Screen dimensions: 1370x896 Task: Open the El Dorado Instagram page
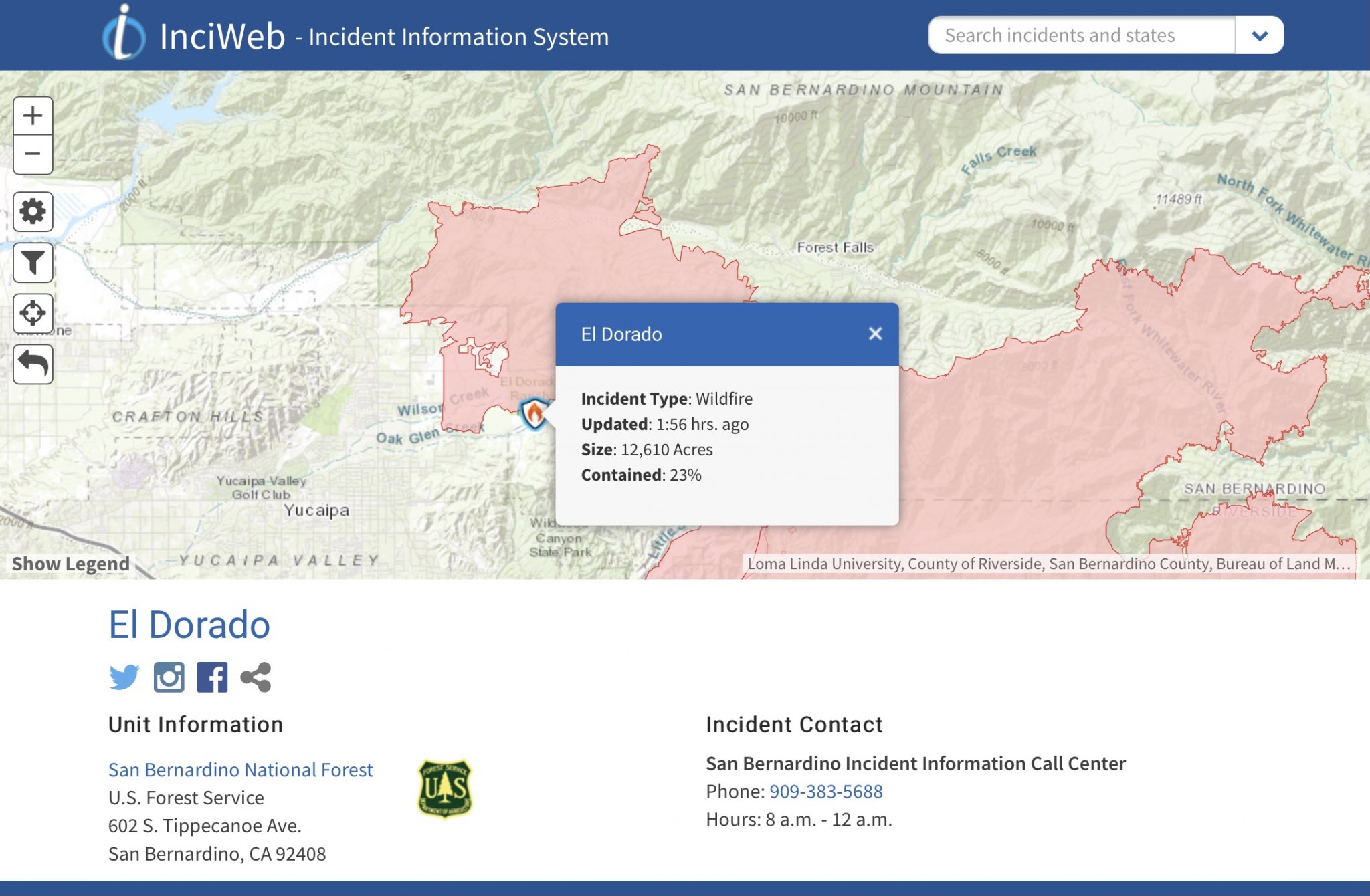coord(169,677)
